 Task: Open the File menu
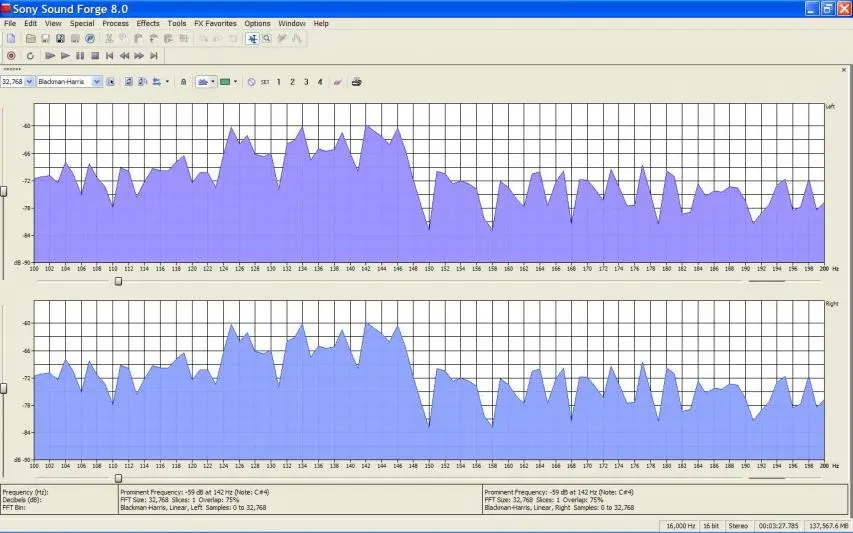(10, 23)
